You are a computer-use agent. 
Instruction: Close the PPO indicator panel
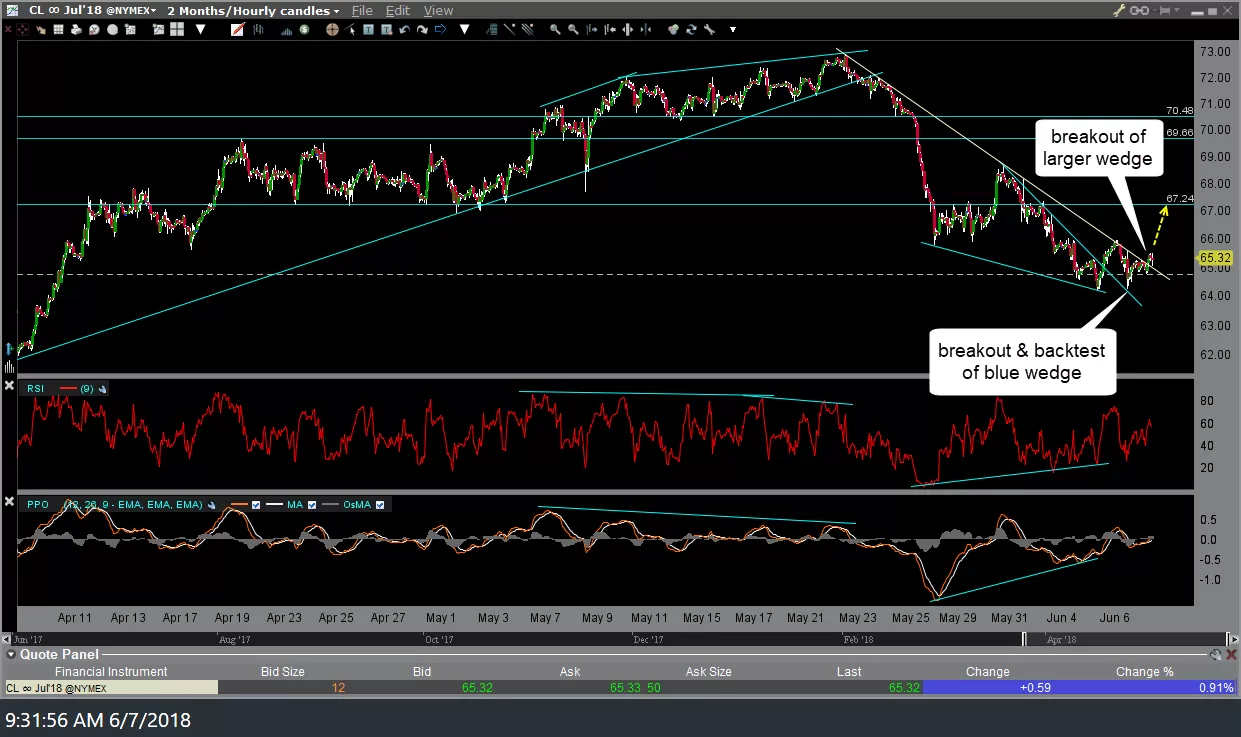point(9,501)
